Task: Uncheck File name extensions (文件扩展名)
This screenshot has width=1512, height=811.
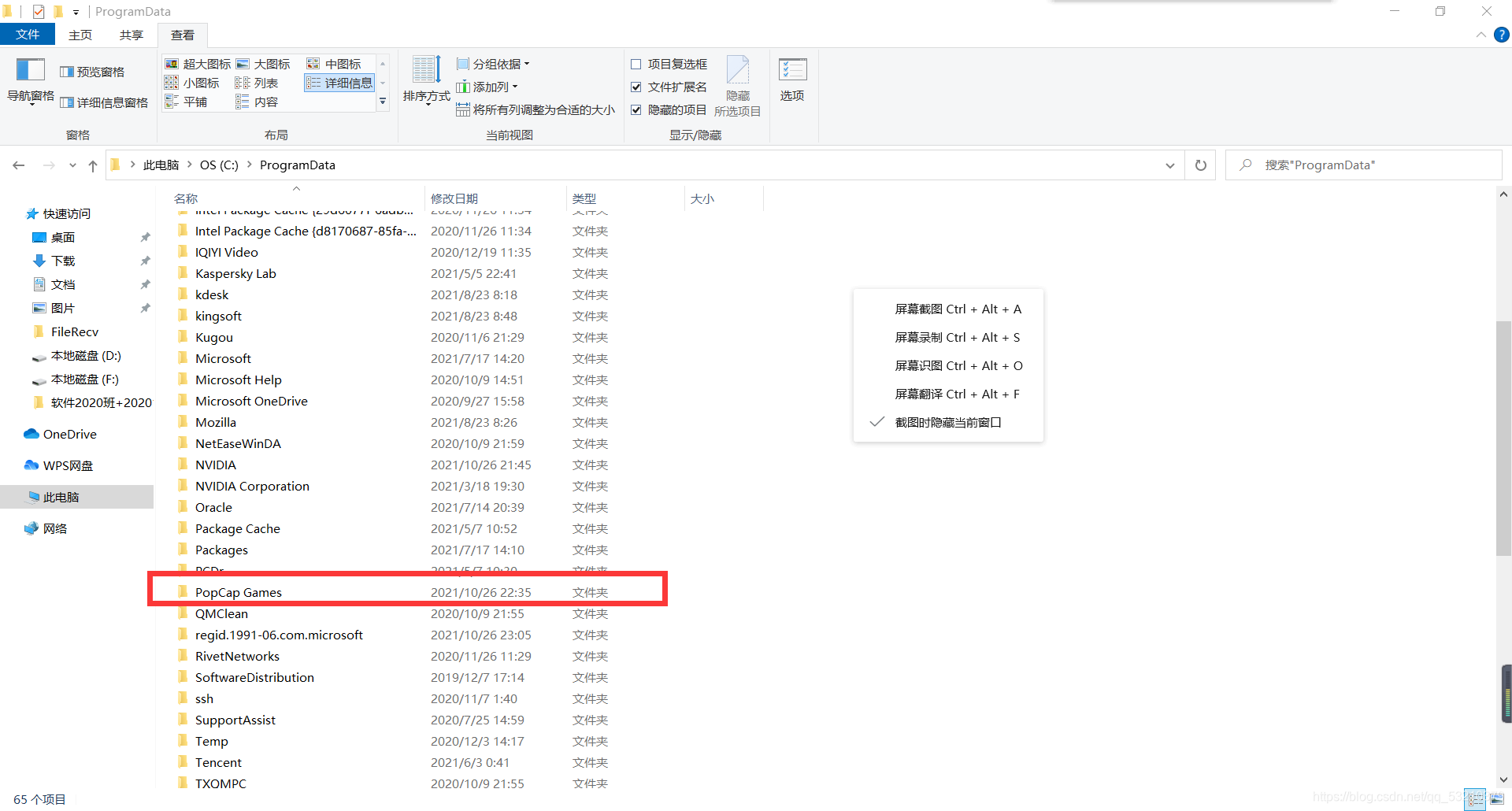Action: [x=669, y=87]
